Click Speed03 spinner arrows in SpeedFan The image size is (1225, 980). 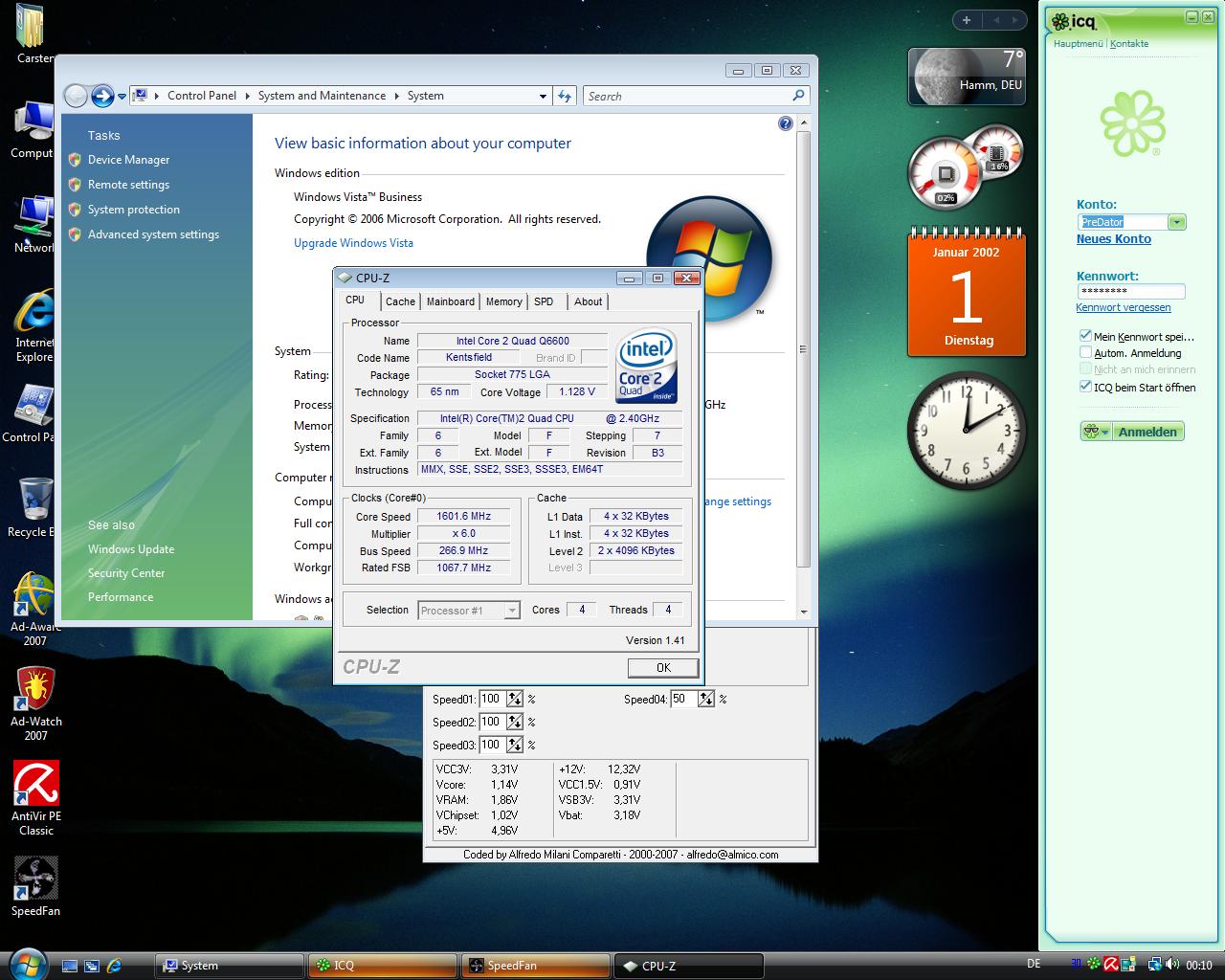[515, 745]
